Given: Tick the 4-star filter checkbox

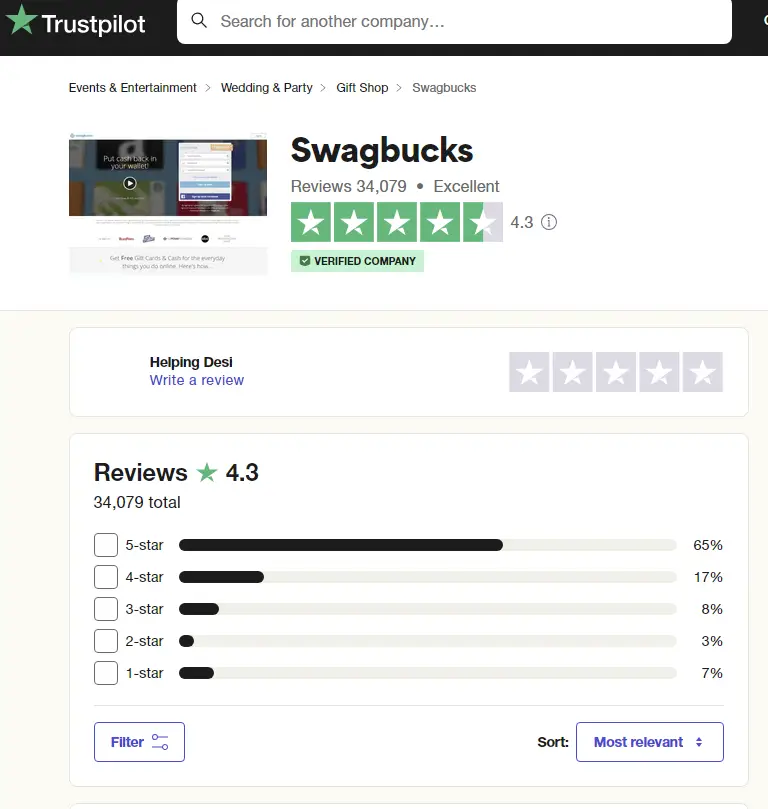Looking at the screenshot, I should coord(106,577).
